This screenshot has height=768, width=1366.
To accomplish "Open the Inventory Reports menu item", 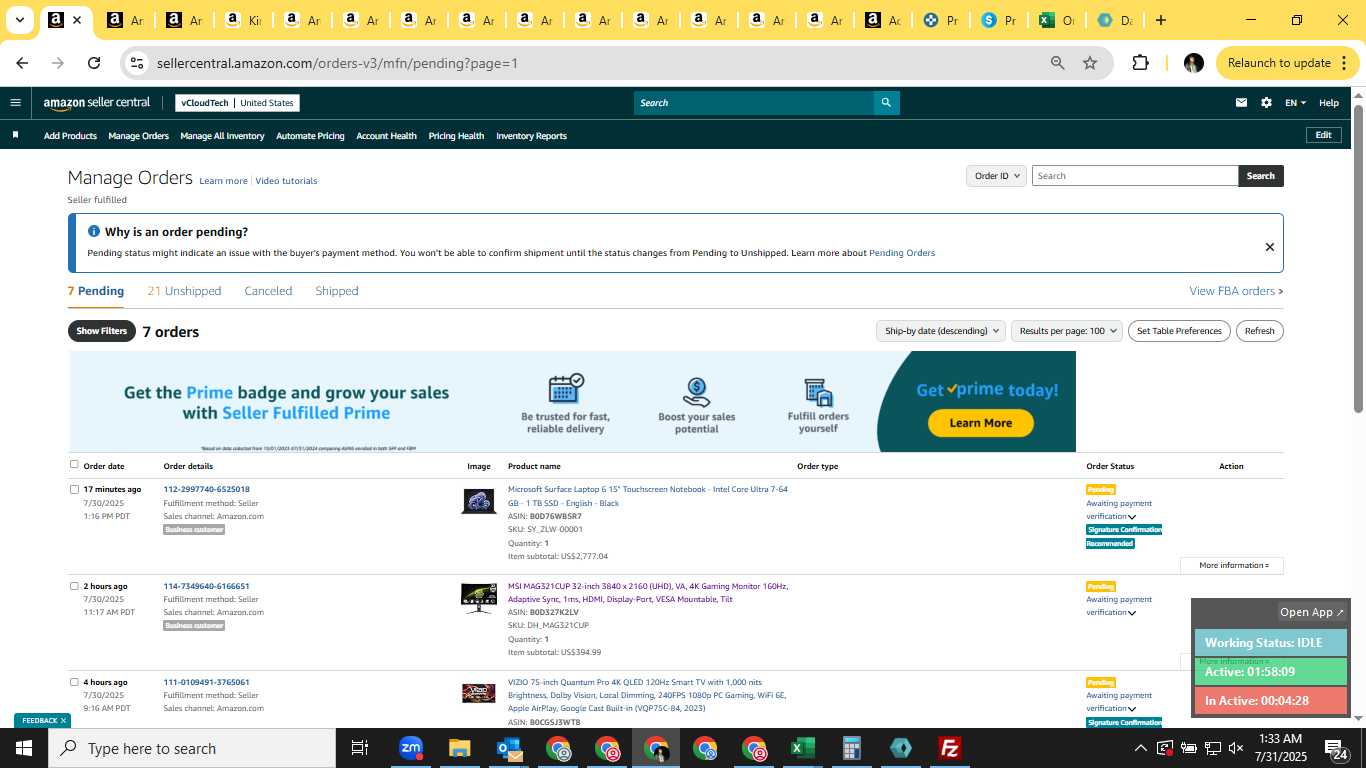I will [531, 136].
